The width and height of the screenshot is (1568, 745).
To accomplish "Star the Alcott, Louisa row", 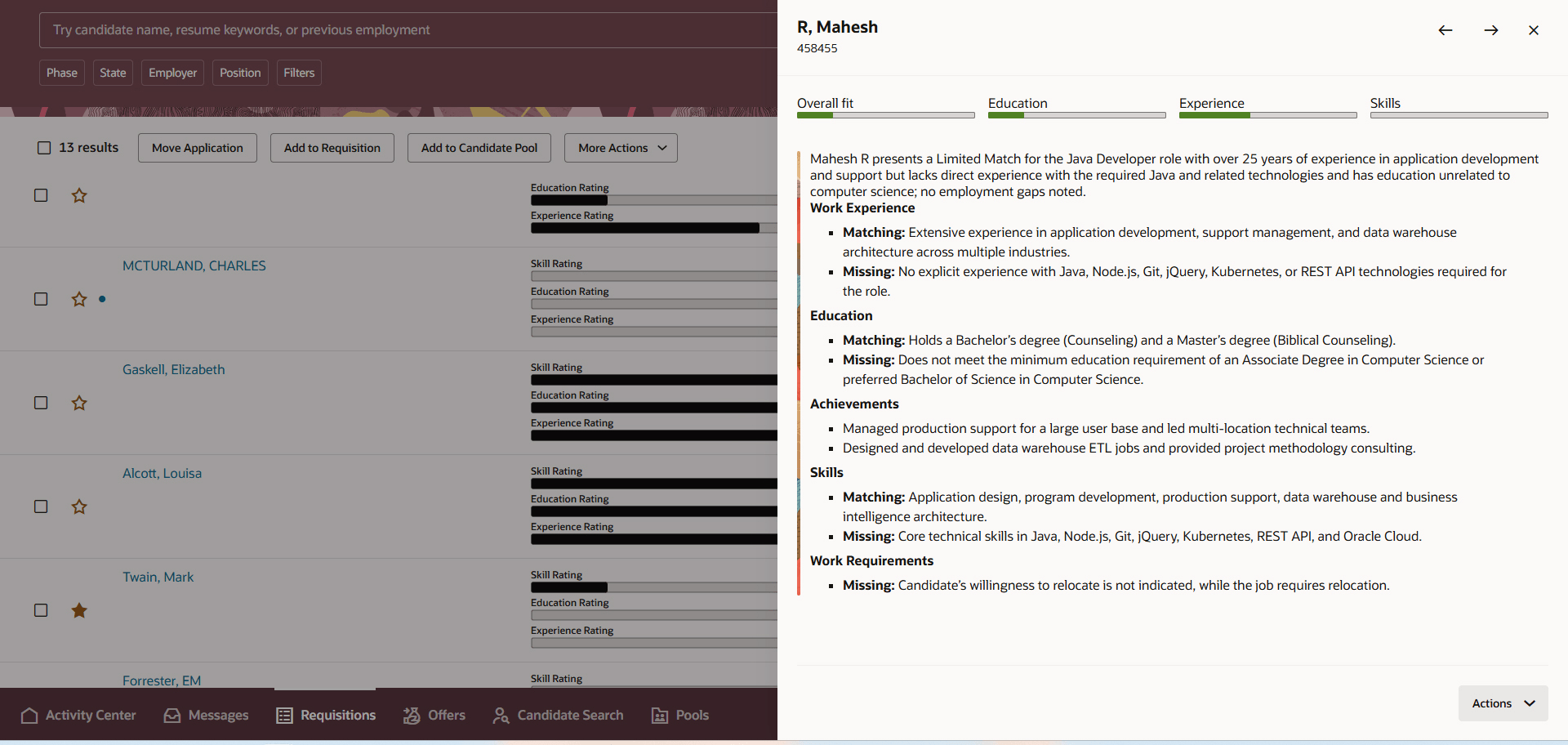I will pyautogui.click(x=79, y=506).
